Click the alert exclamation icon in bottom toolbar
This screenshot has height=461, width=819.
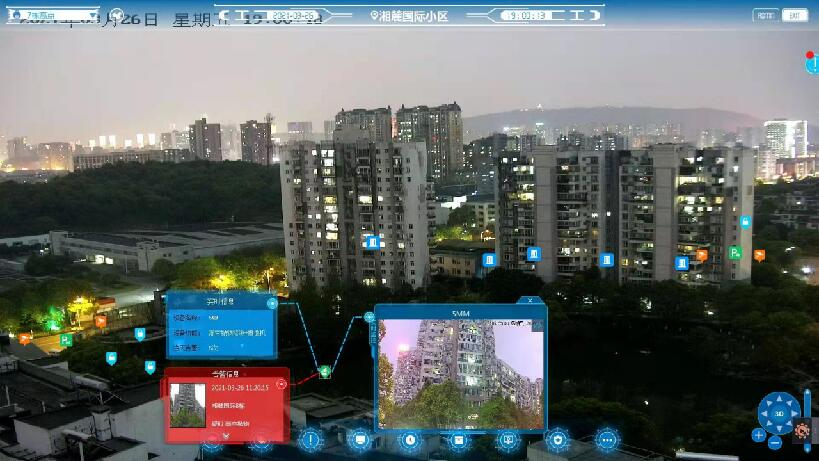coord(311,439)
